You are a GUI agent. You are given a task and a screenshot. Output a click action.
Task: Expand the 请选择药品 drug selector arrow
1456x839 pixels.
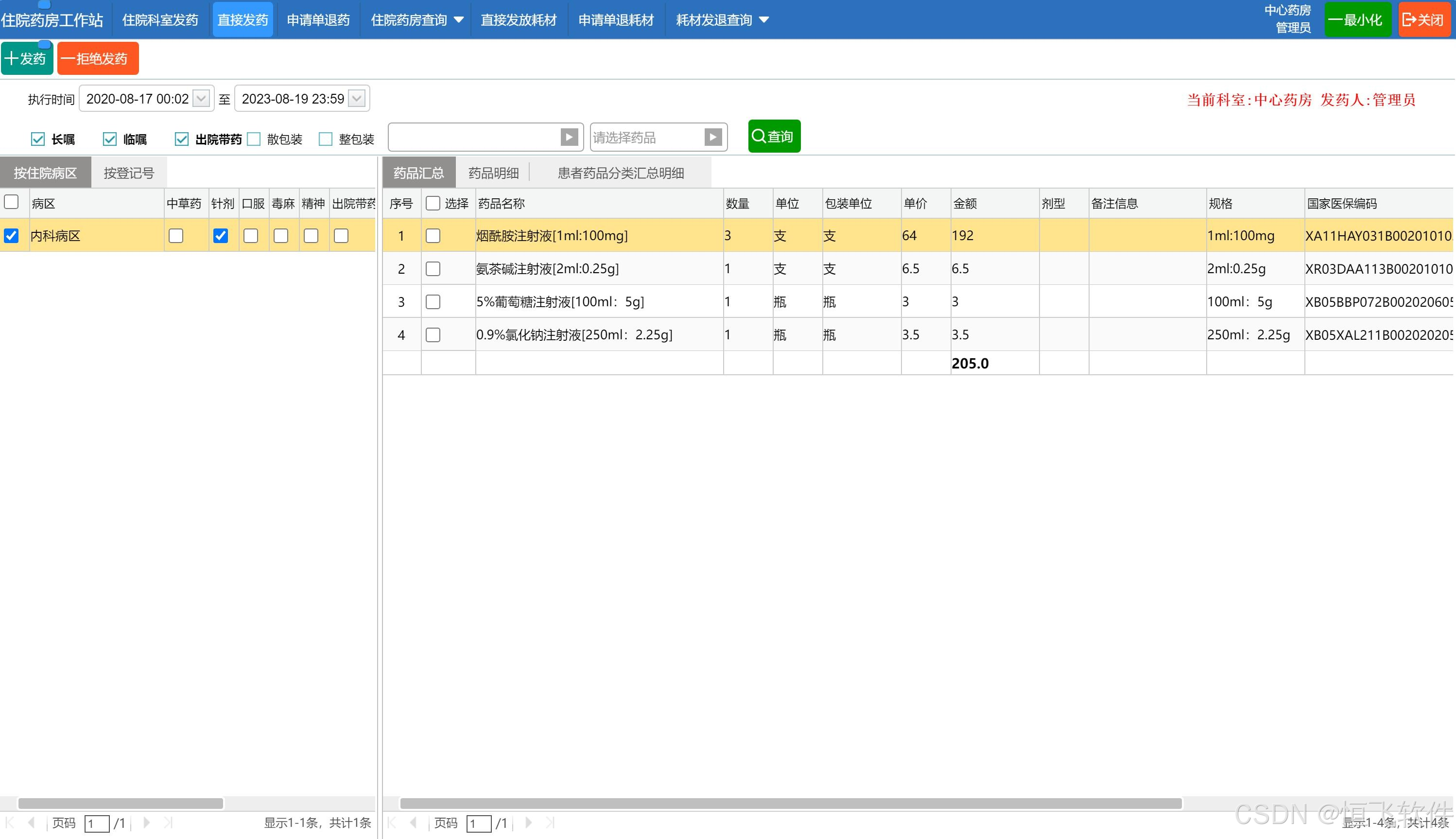click(712, 137)
